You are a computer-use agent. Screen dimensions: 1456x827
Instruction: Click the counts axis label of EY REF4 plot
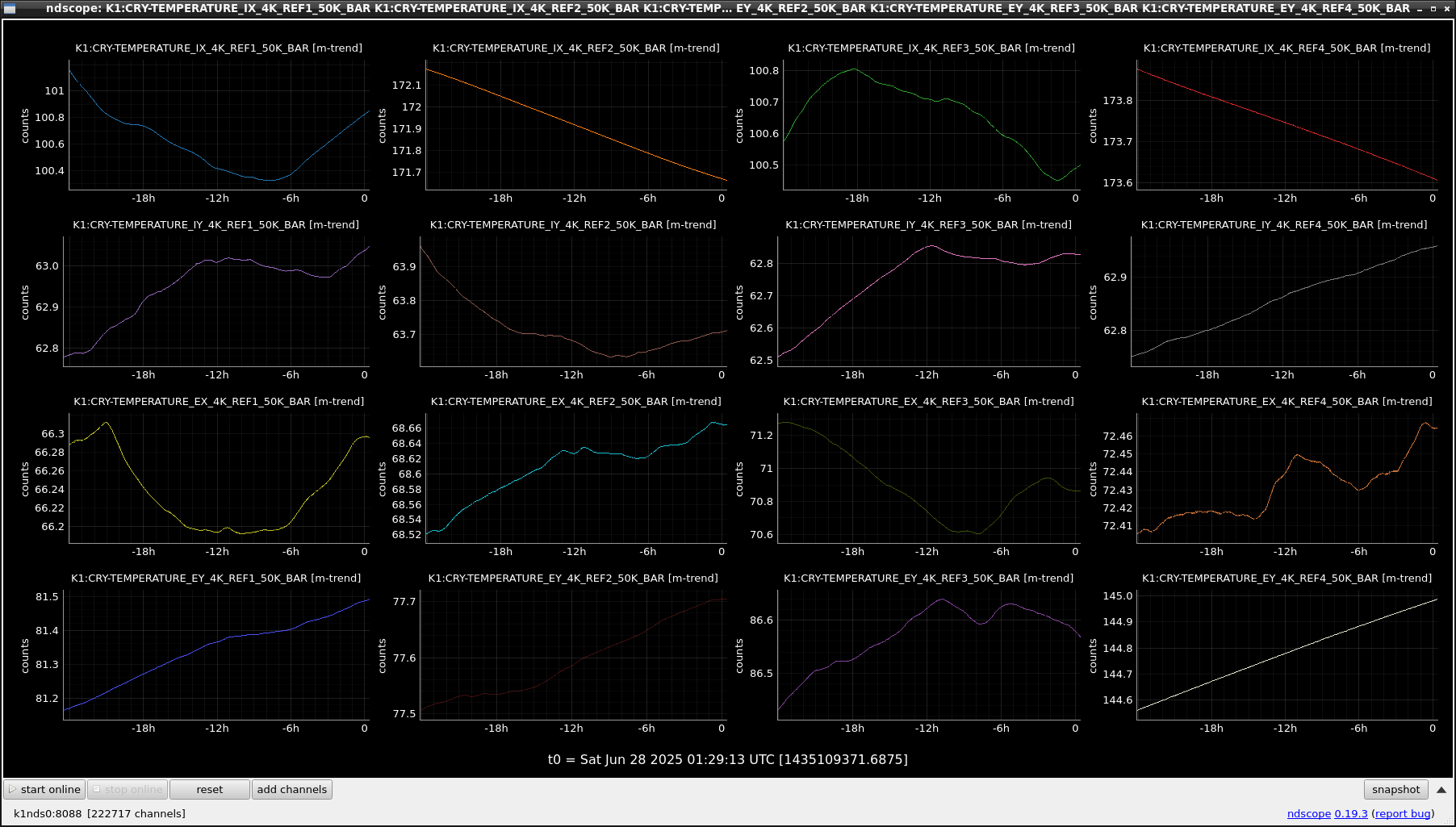[1093, 656]
